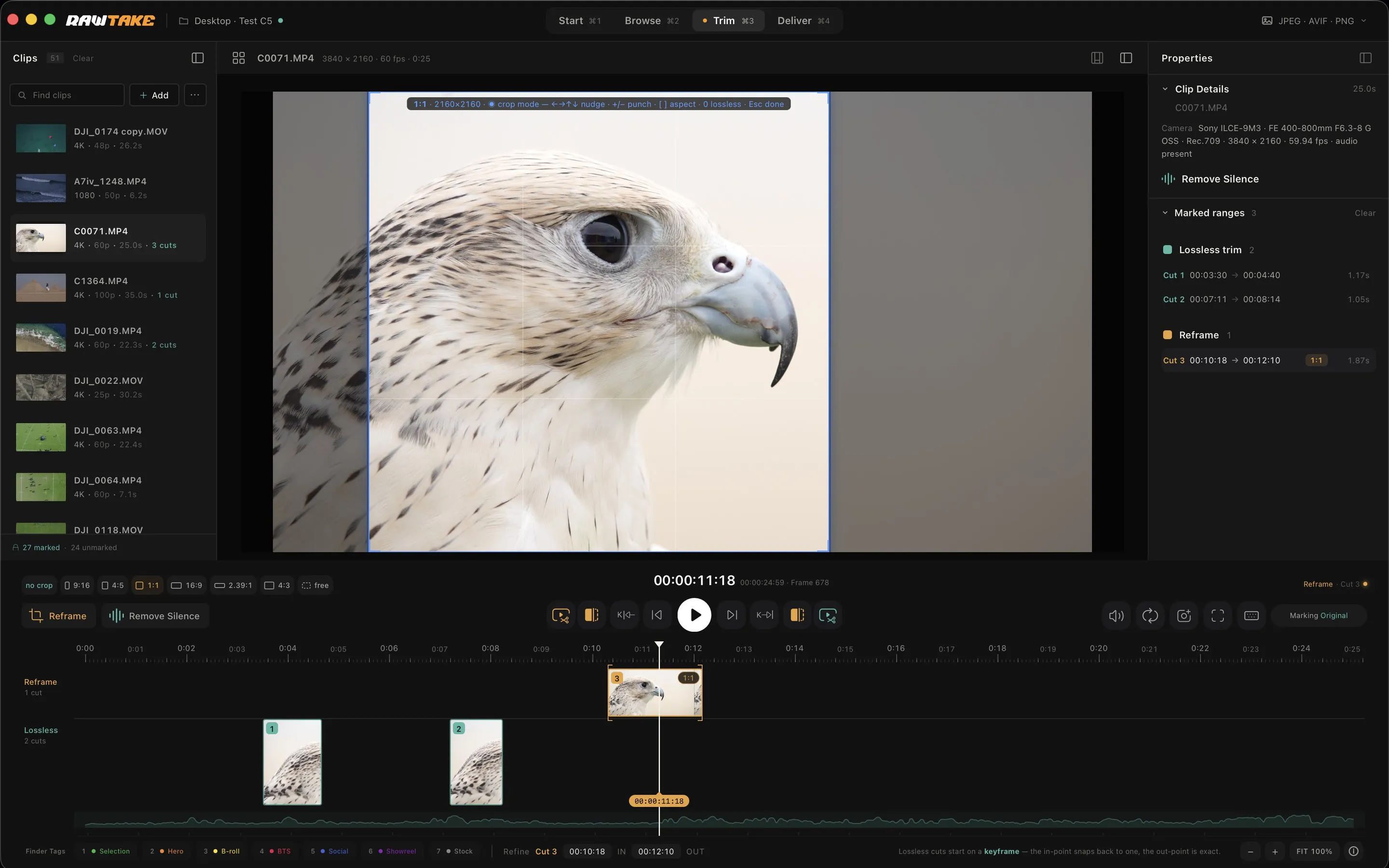Image resolution: width=1389 pixels, height=868 pixels.
Task: Jump to next keyframe
Action: coord(764,615)
